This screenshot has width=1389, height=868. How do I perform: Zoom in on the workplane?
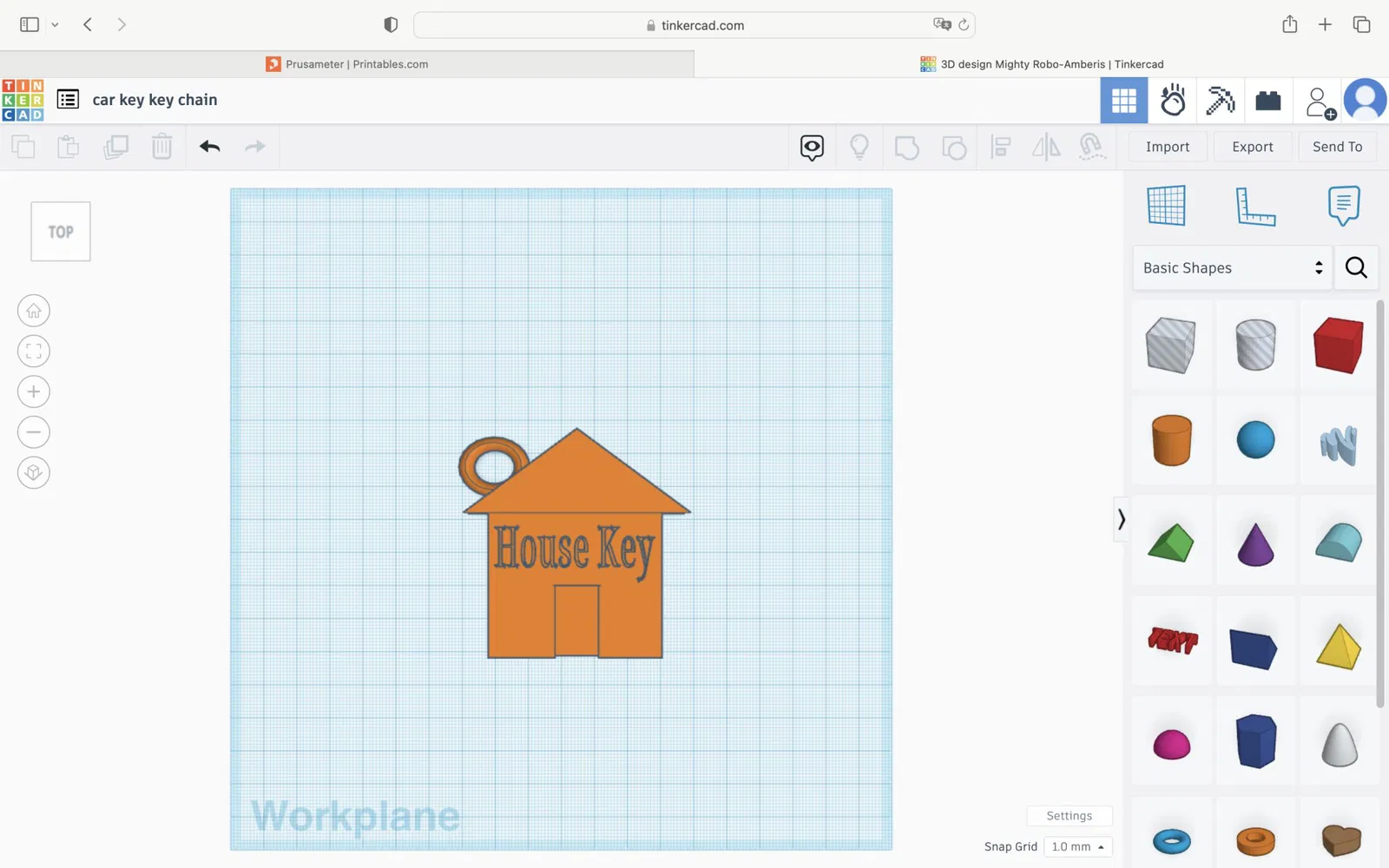[34, 391]
